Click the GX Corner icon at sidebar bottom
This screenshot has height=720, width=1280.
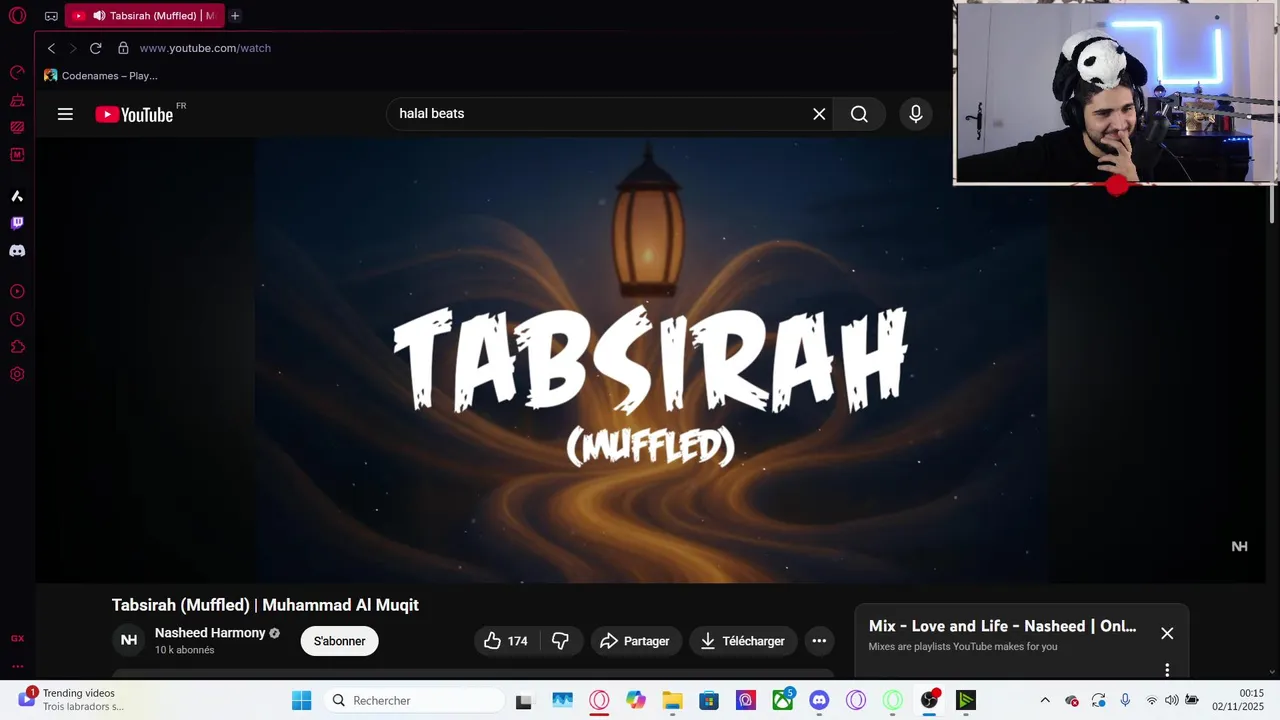[x=17, y=638]
